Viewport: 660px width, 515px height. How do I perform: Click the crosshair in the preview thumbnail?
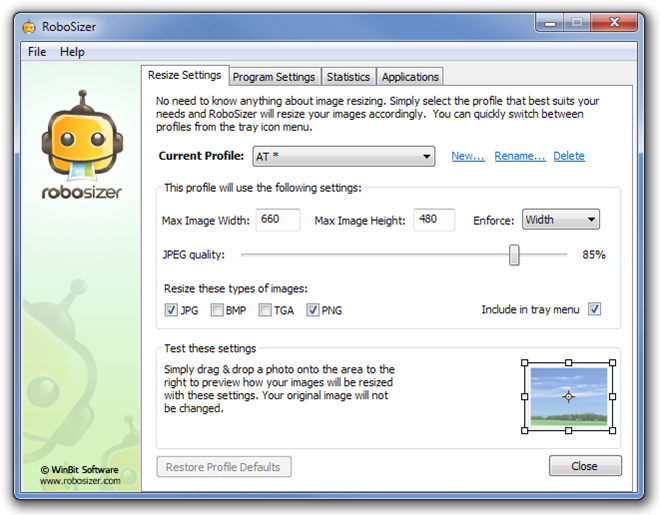point(568,396)
